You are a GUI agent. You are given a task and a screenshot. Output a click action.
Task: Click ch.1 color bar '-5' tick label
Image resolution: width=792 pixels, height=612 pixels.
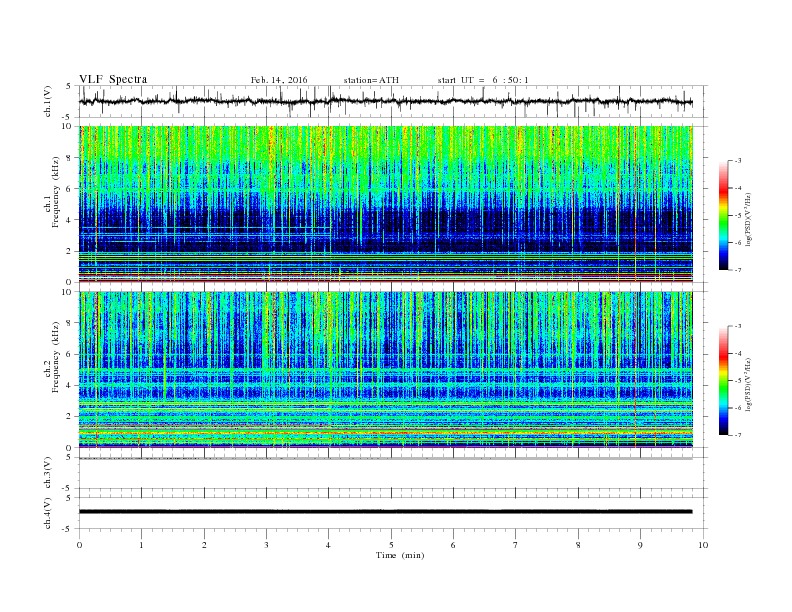pyautogui.click(x=738, y=216)
